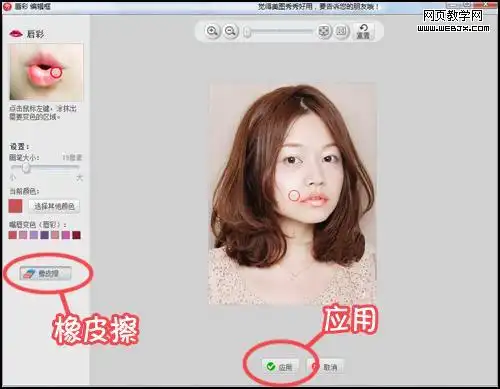
Task: Click the eraser icon on 橡皮擦 button
Action: click(29, 274)
